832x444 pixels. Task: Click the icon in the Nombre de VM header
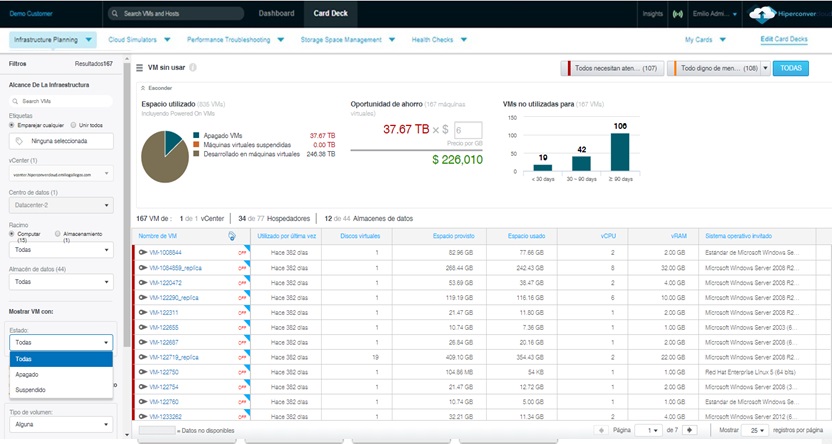pos(232,236)
